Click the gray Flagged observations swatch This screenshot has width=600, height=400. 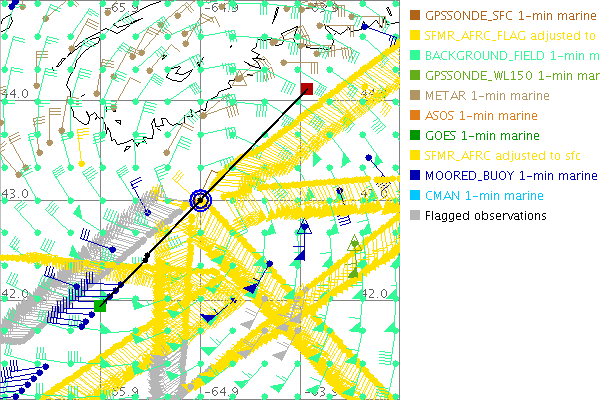415,215
